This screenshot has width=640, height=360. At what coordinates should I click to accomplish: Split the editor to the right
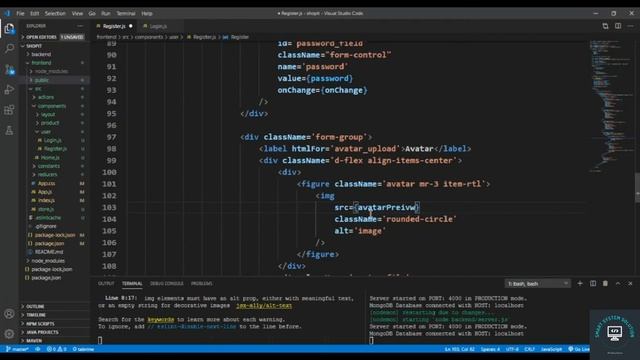[x=618, y=26]
